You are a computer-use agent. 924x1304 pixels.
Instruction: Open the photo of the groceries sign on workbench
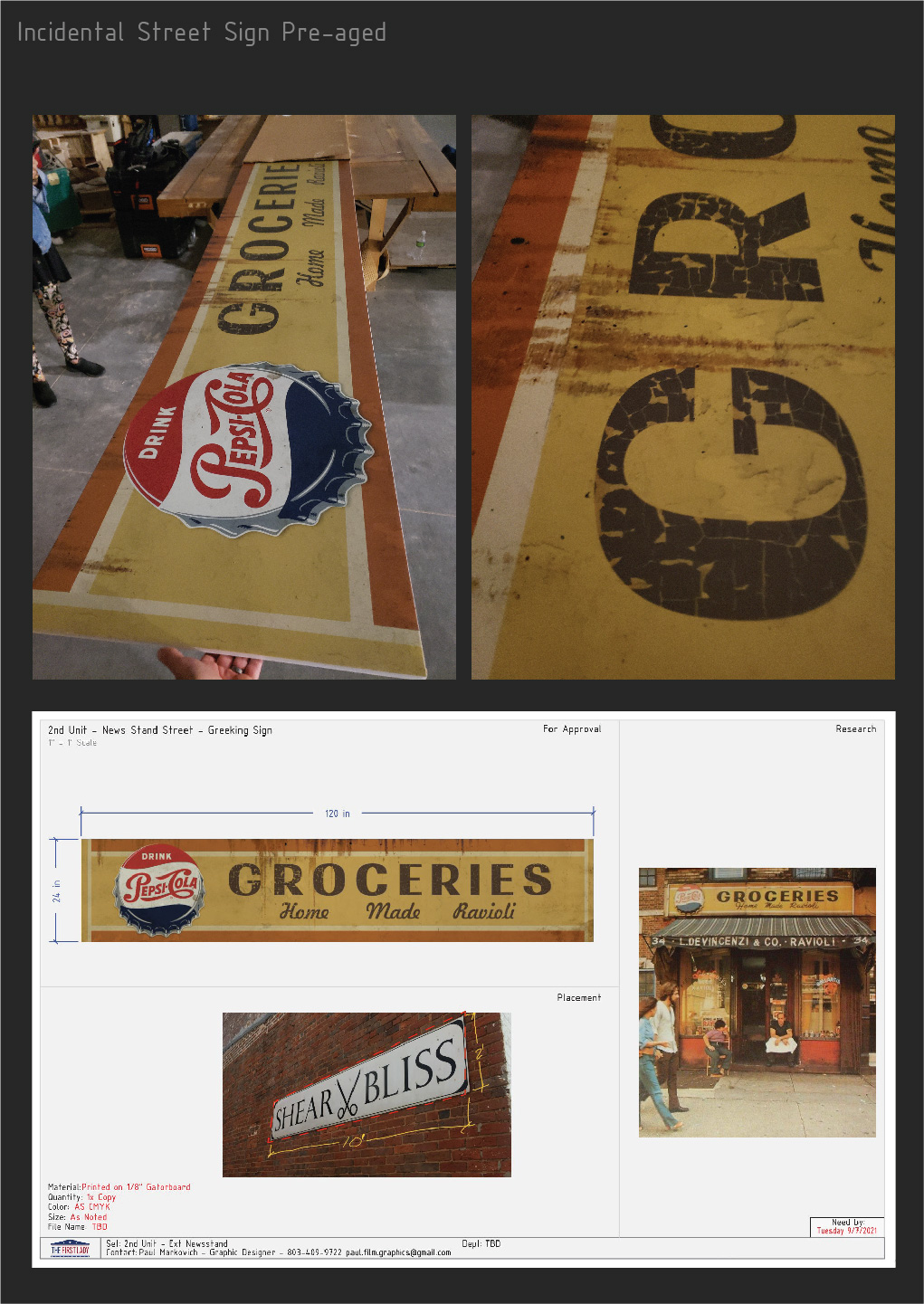[244, 396]
